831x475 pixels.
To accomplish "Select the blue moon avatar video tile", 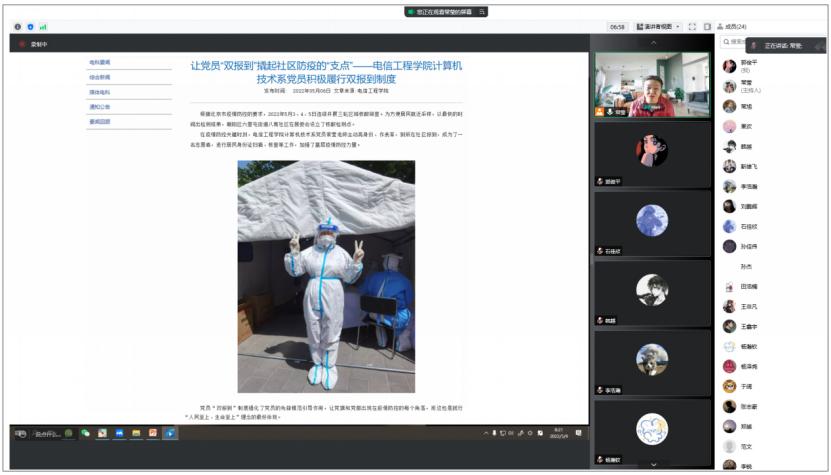I will (x=652, y=224).
